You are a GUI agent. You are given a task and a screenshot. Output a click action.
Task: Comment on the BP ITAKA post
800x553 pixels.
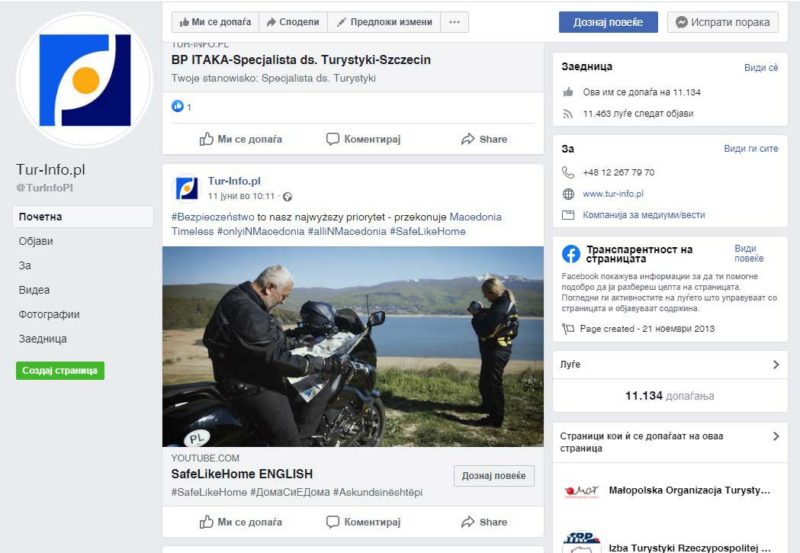tap(363, 139)
